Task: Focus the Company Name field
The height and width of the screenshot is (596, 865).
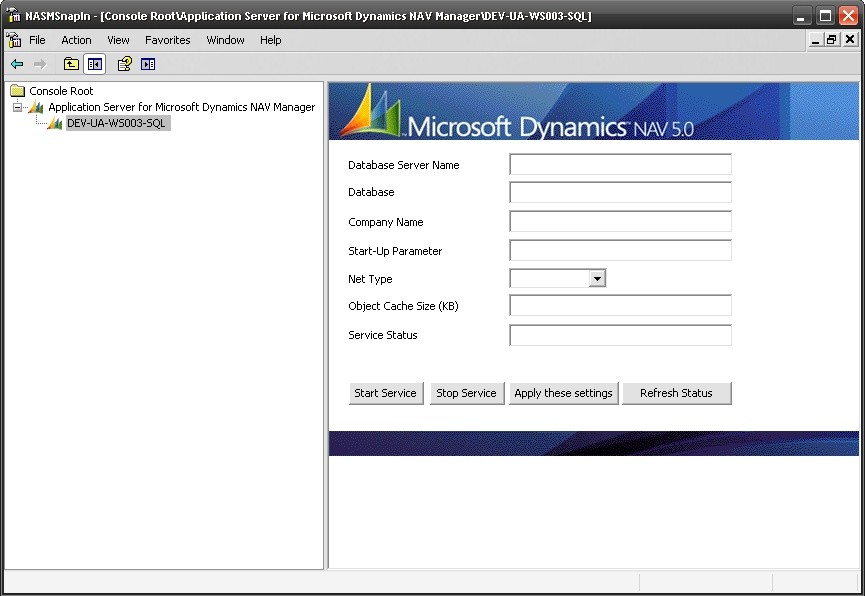Action: click(621, 221)
